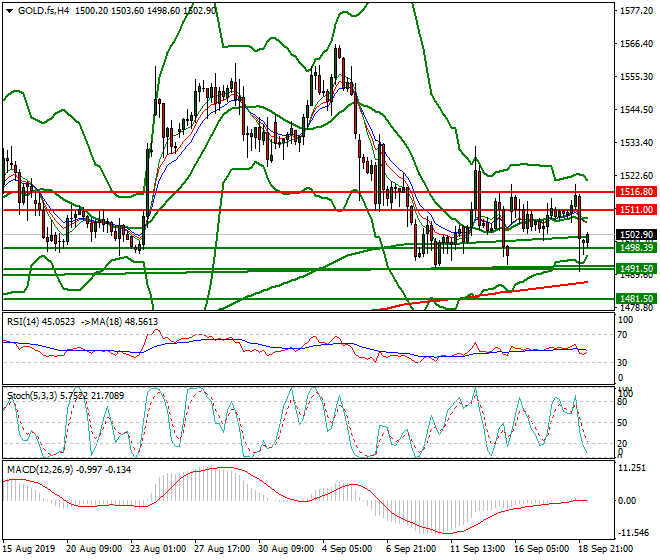Select the green 1491.50 price level label
This screenshot has width=660, height=560.
pos(636,269)
